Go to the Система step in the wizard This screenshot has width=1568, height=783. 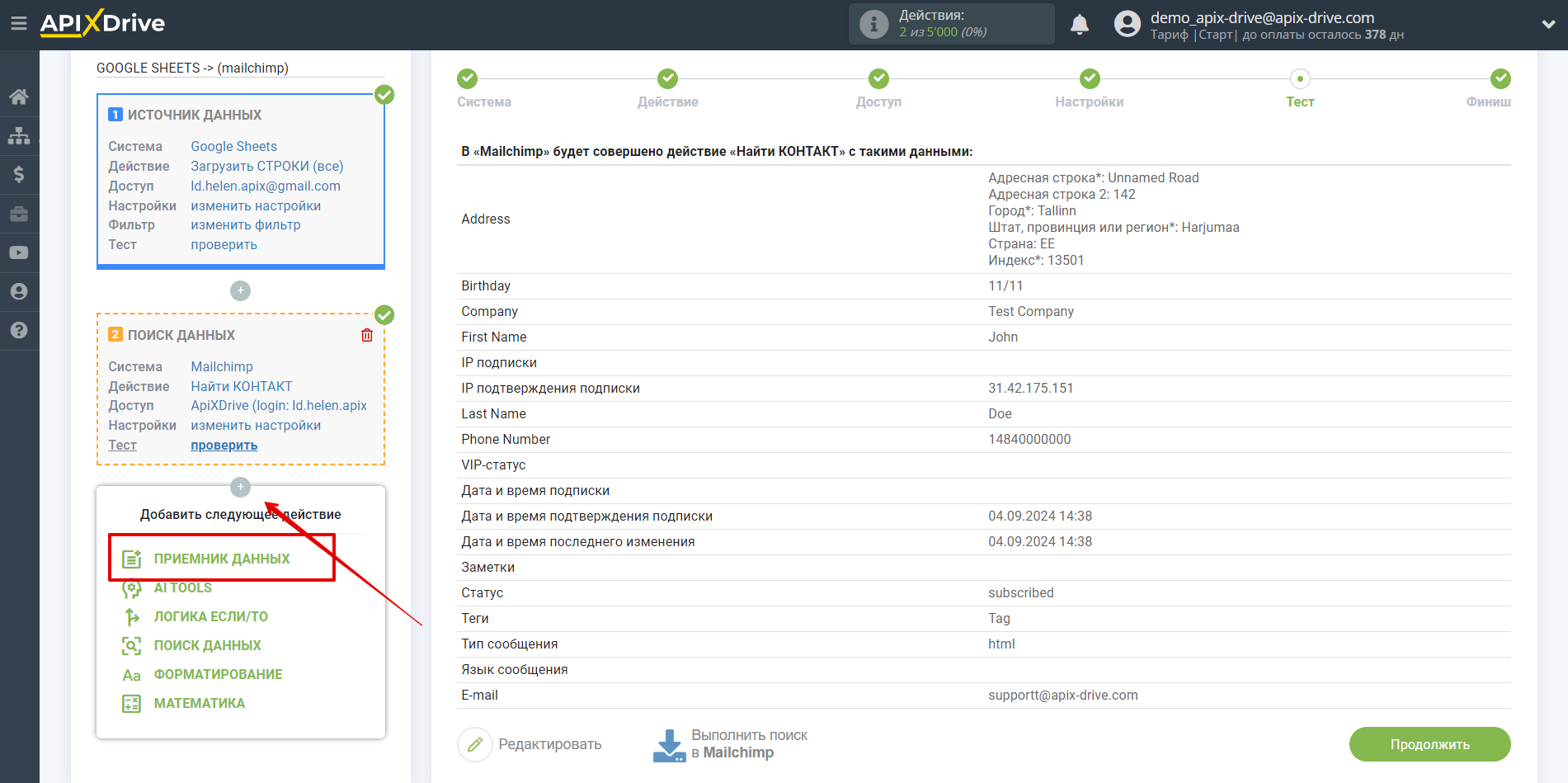click(x=484, y=89)
